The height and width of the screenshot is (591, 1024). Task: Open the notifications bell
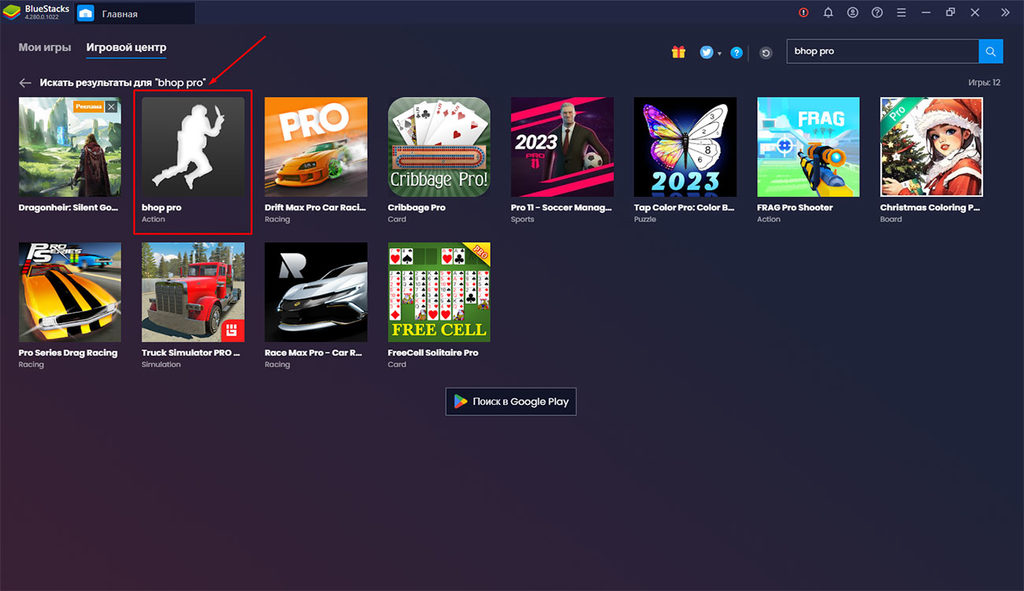828,12
